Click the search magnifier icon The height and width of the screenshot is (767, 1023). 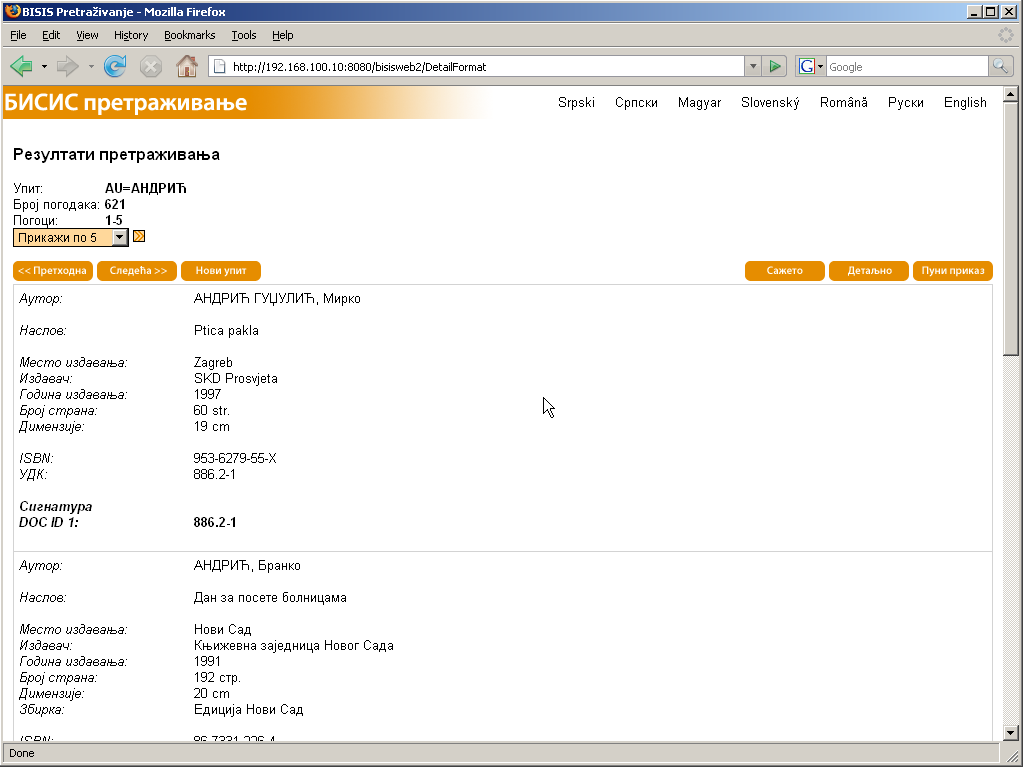1000,66
